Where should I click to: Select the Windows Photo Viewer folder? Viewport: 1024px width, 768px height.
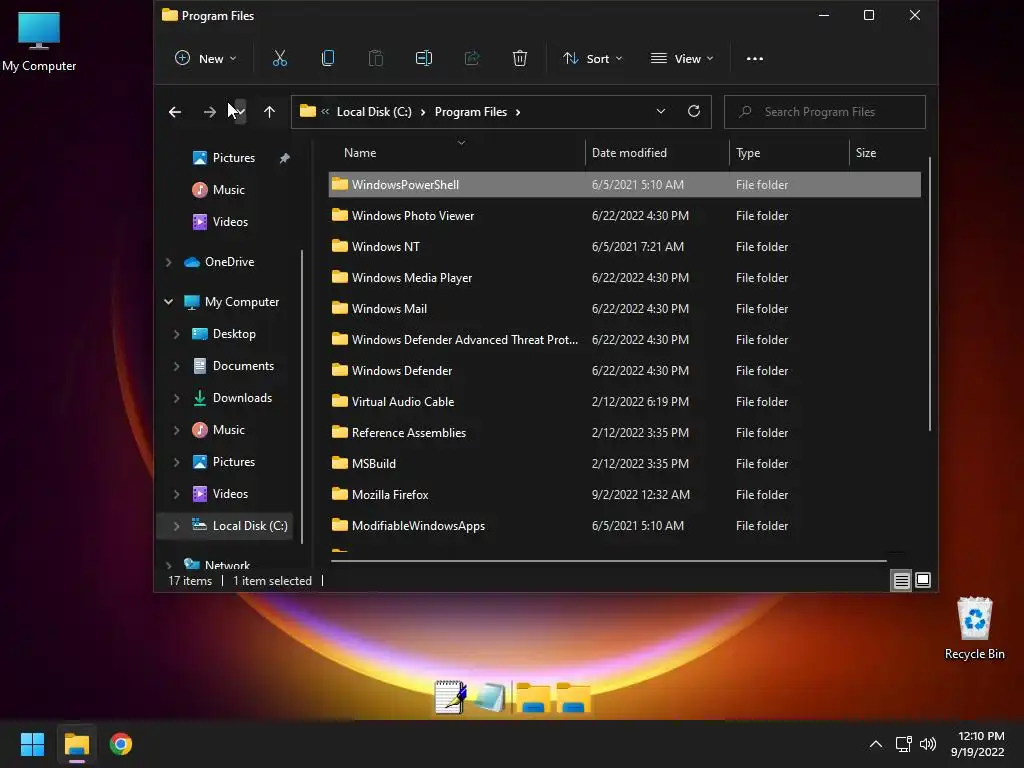[x=624, y=216]
